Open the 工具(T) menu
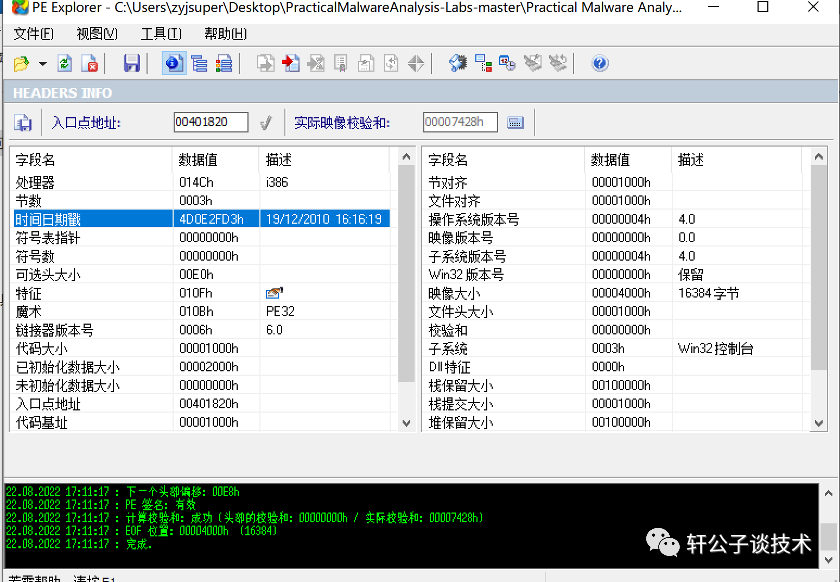 [161, 34]
